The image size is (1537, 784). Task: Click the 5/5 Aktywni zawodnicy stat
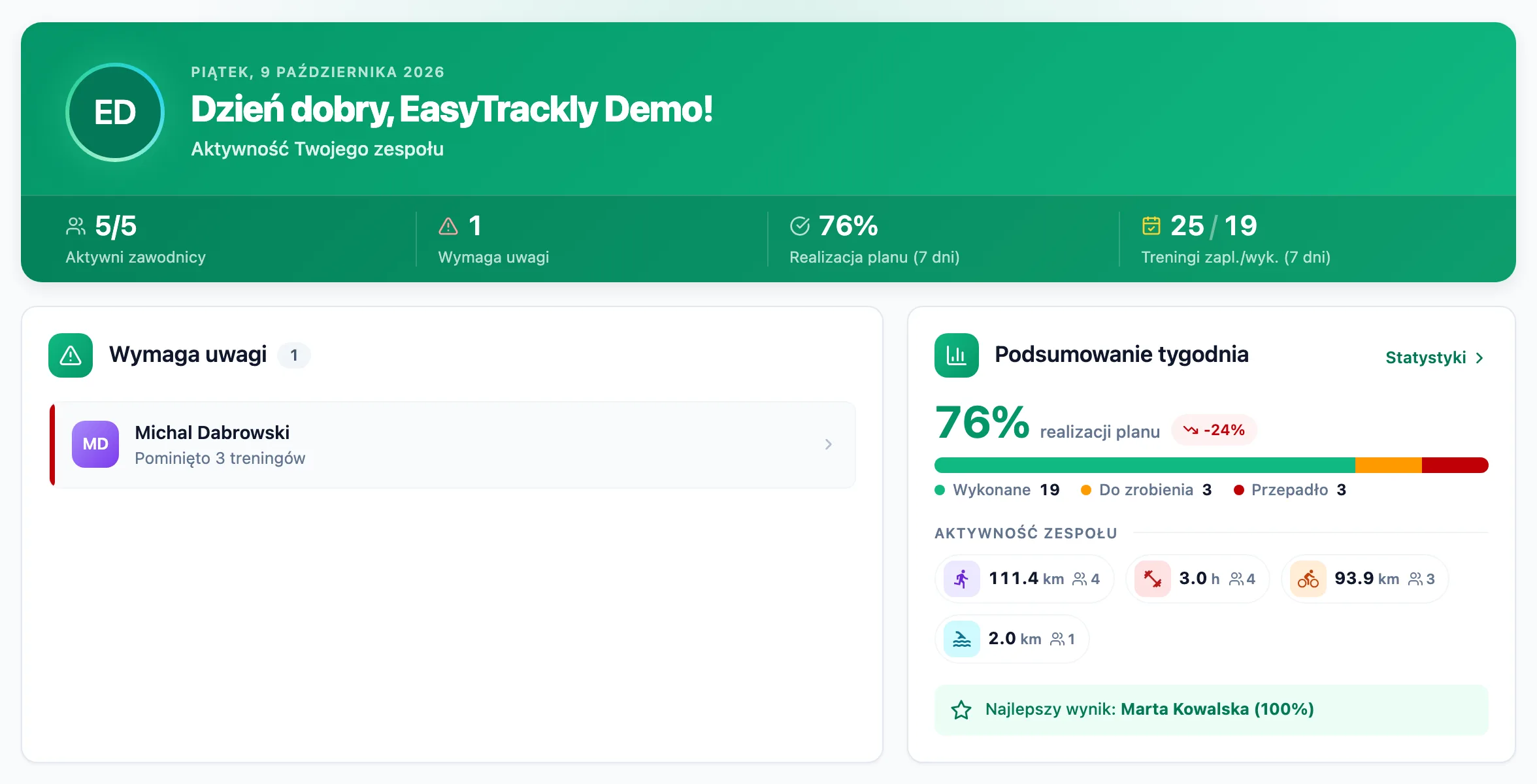coord(136,239)
